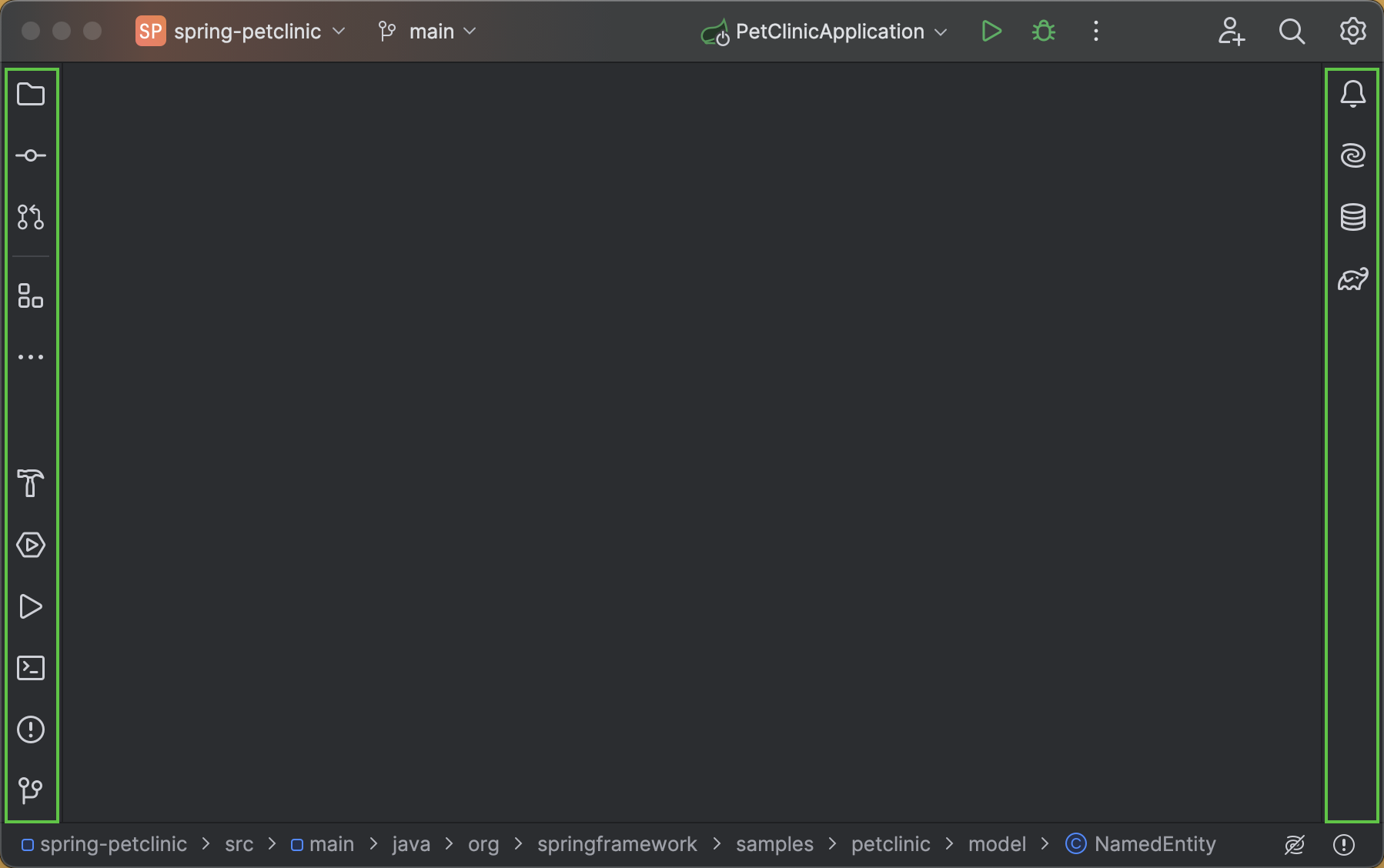
Task: Open the Database tool window
Action: click(x=1352, y=216)
